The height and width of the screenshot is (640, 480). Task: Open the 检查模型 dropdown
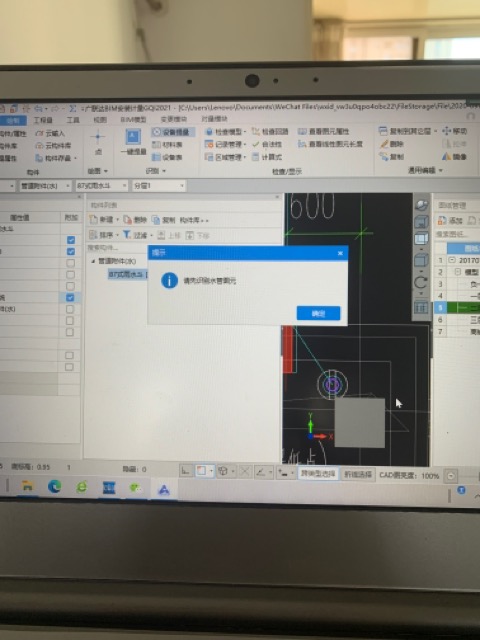245,132
